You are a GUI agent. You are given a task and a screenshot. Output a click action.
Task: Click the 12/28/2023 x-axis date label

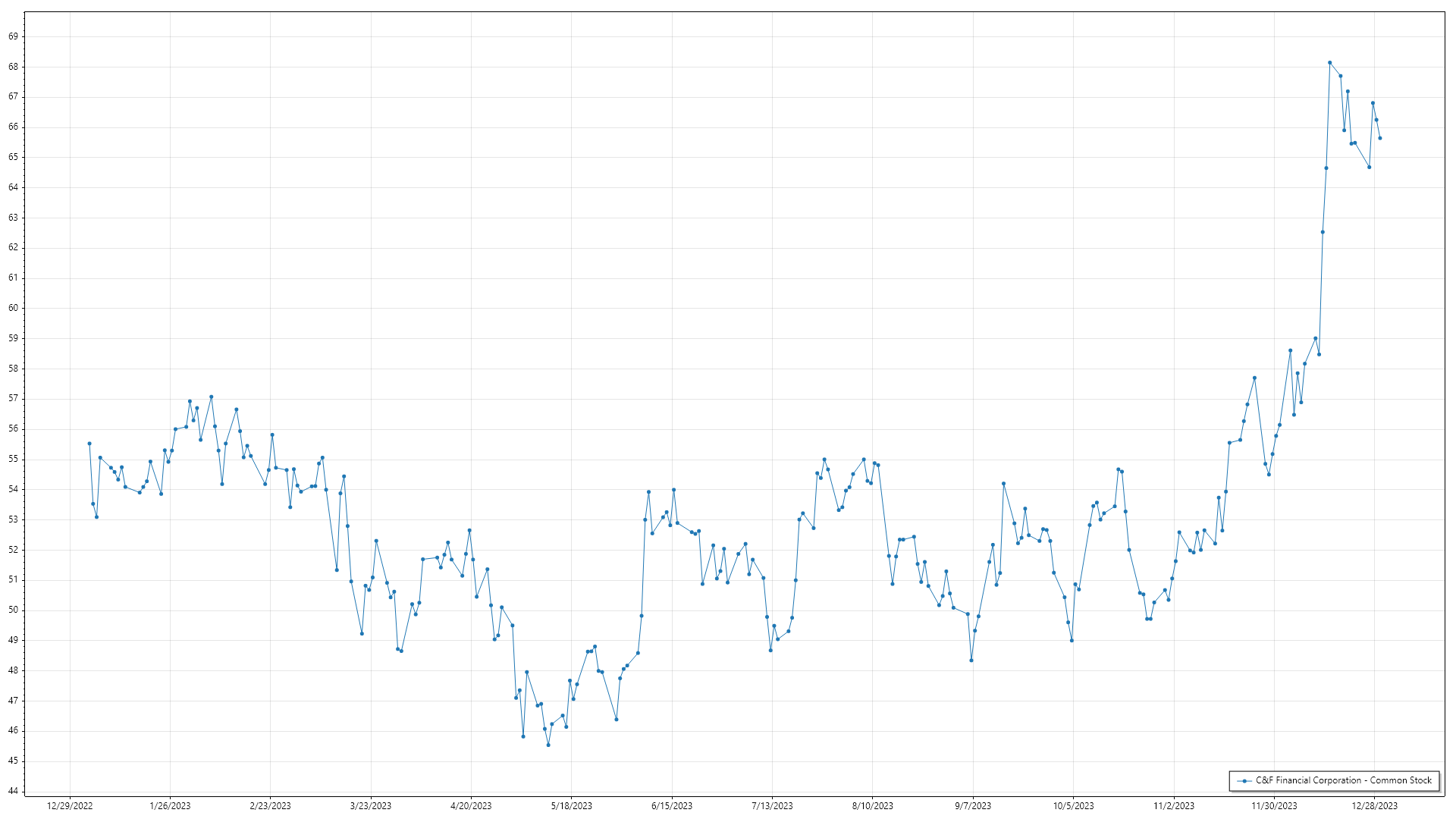coord(1374,806)
